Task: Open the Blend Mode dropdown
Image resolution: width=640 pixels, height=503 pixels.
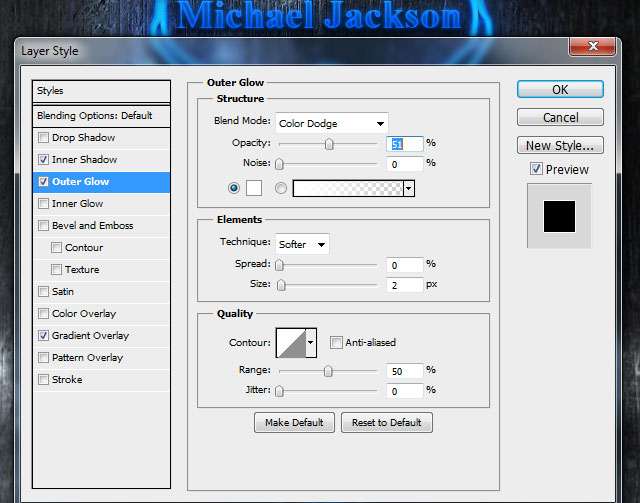Action: [332, 123]
